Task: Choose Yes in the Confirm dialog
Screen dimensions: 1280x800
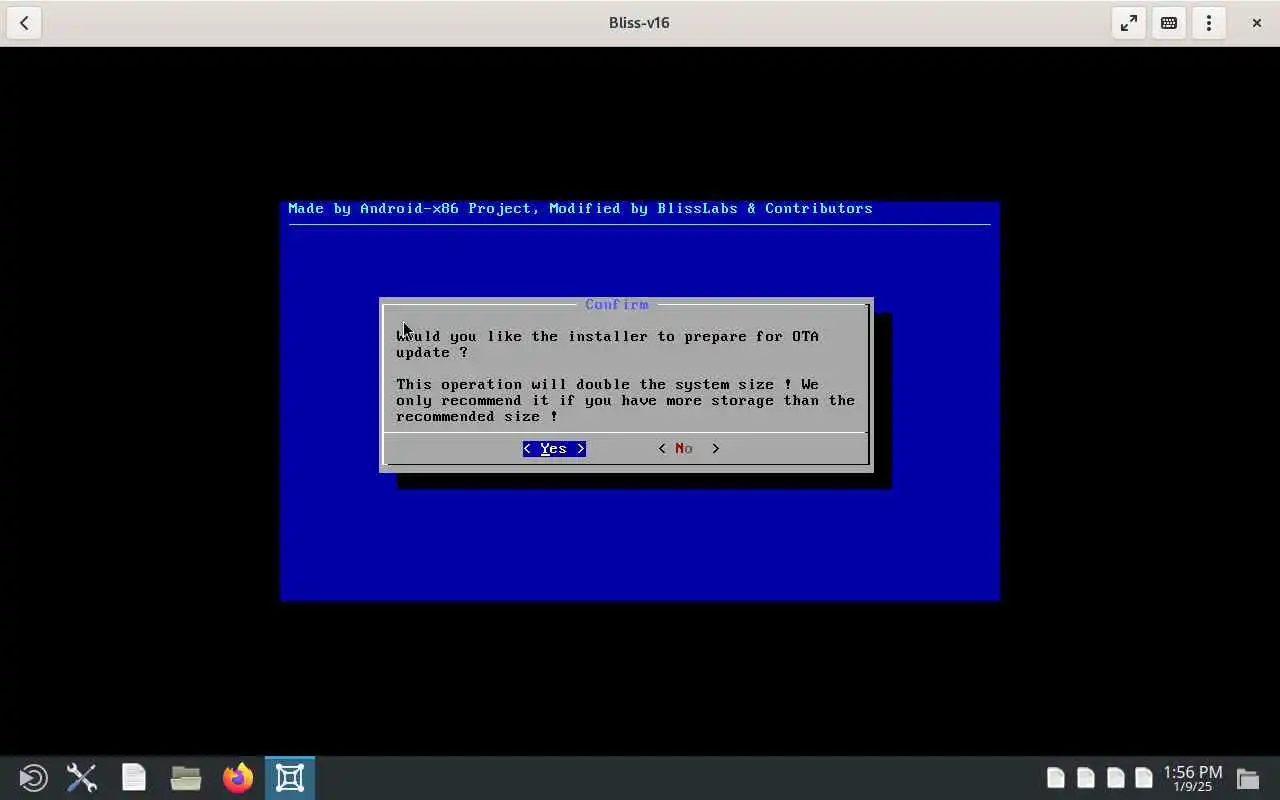Action: tap(554, 449)
